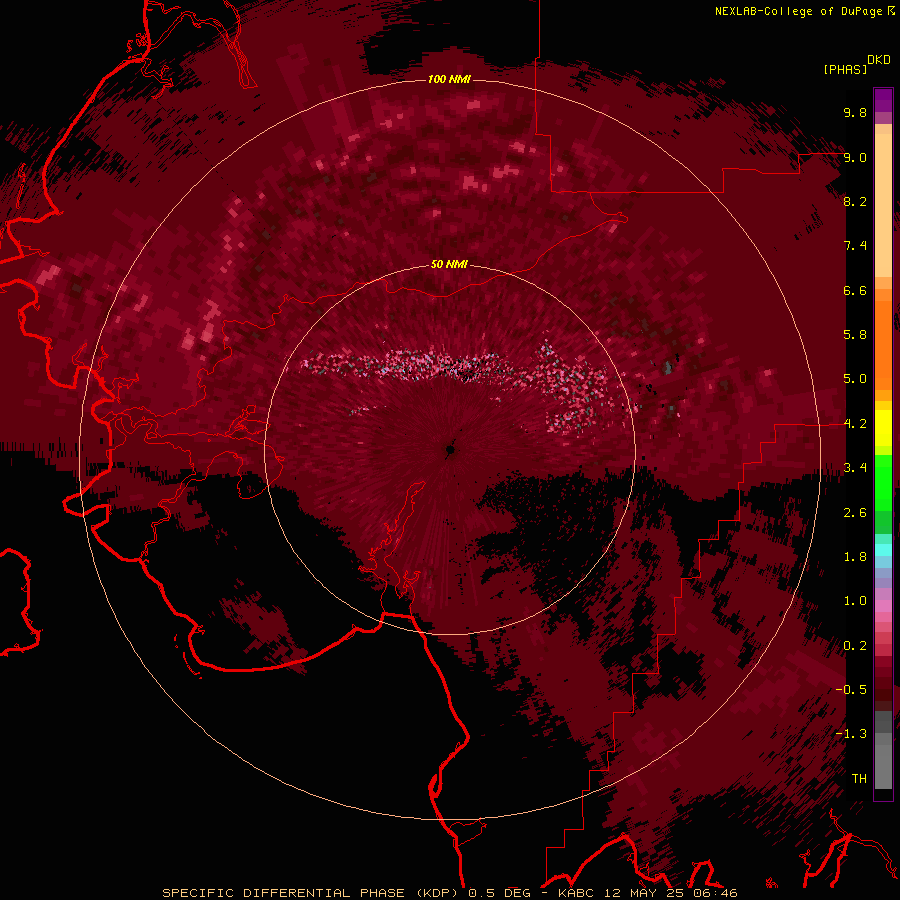Click the light peach color scale band
Viewport: 900px width, 900px height.
tap(883, 205)
